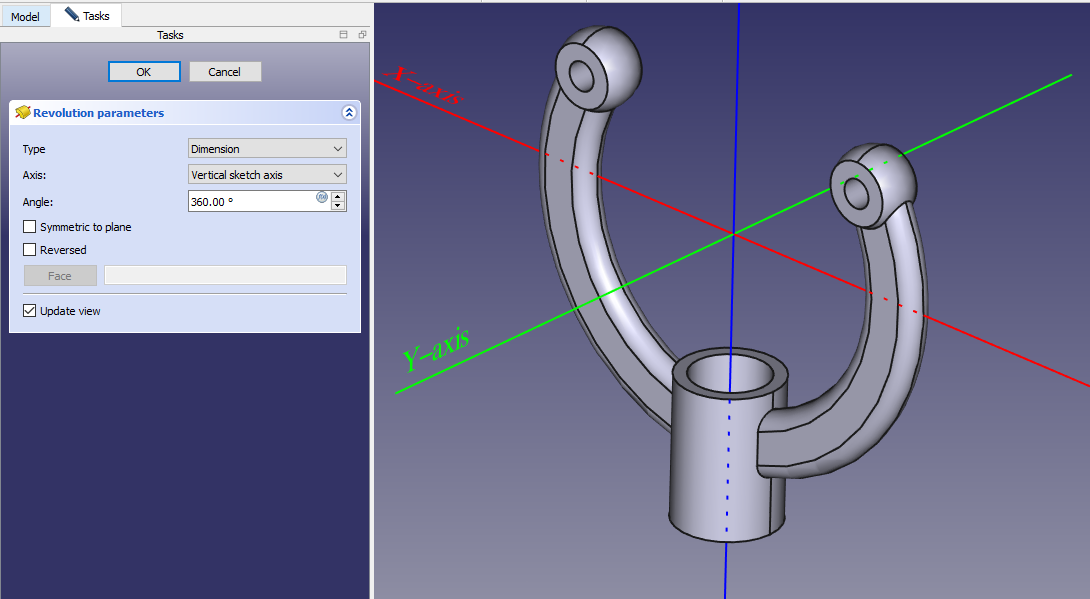Float the Tasks panel with undock icon
Viewport: 1090px width, 599px height.
point(362,35)
